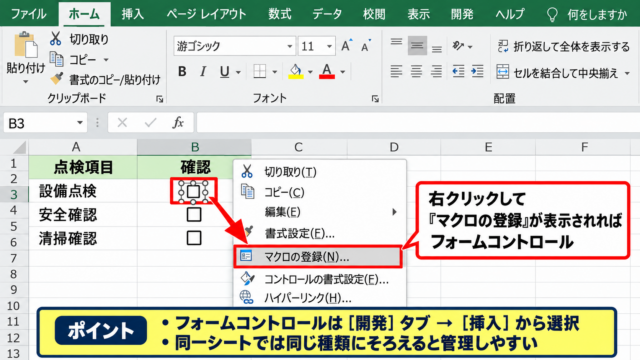640x360 pixels.
Task: Select the 設備点検 checkbox in row 3
Action: [193, 191]
